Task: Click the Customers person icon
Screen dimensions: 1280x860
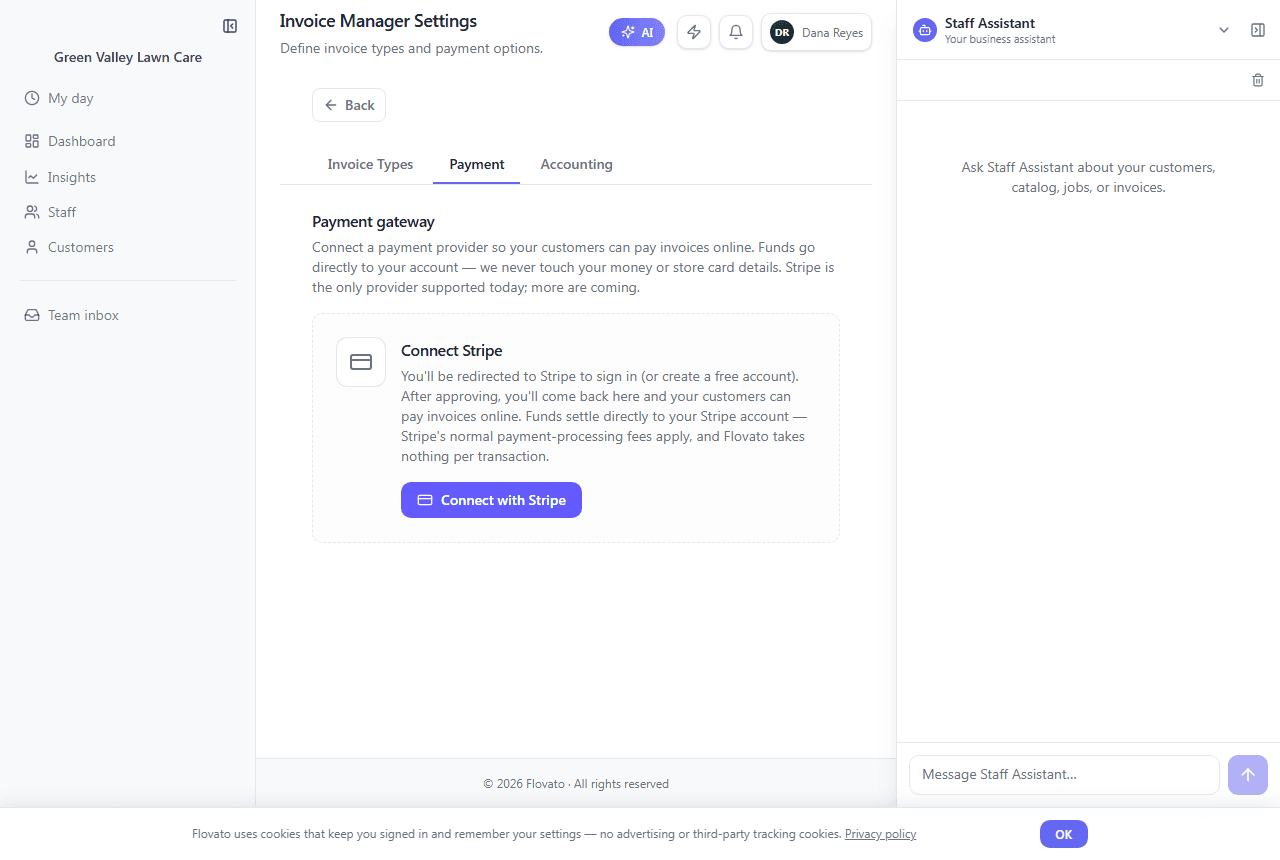Action: tap(32, 247)
